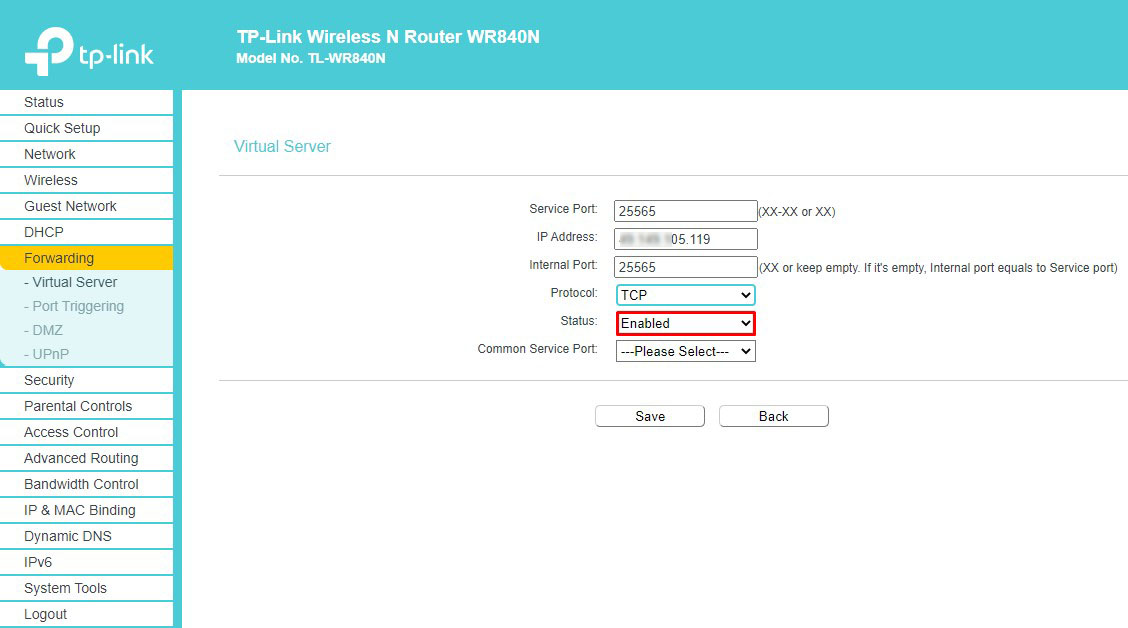Click the Model No. TL-WR840N text
1128x628 pixels.
[311, 58]
